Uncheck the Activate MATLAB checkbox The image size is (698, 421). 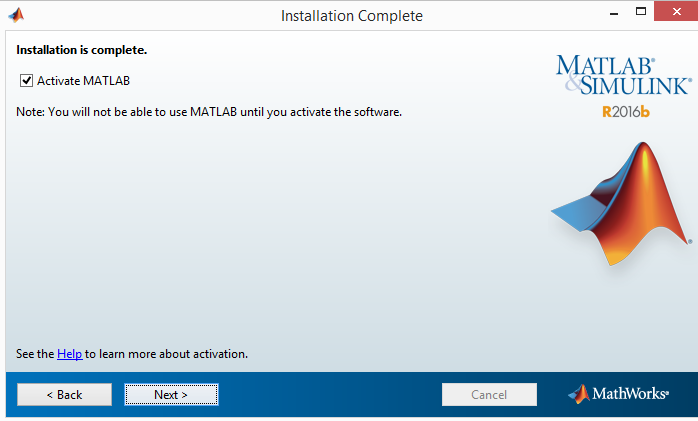click(26, 80)
